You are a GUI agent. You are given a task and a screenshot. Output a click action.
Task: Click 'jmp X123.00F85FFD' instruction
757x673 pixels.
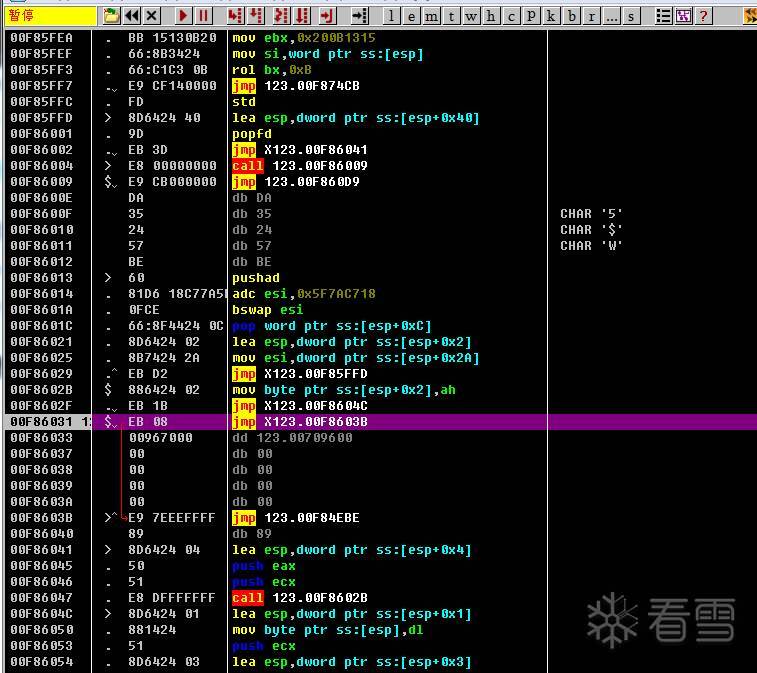299,374
